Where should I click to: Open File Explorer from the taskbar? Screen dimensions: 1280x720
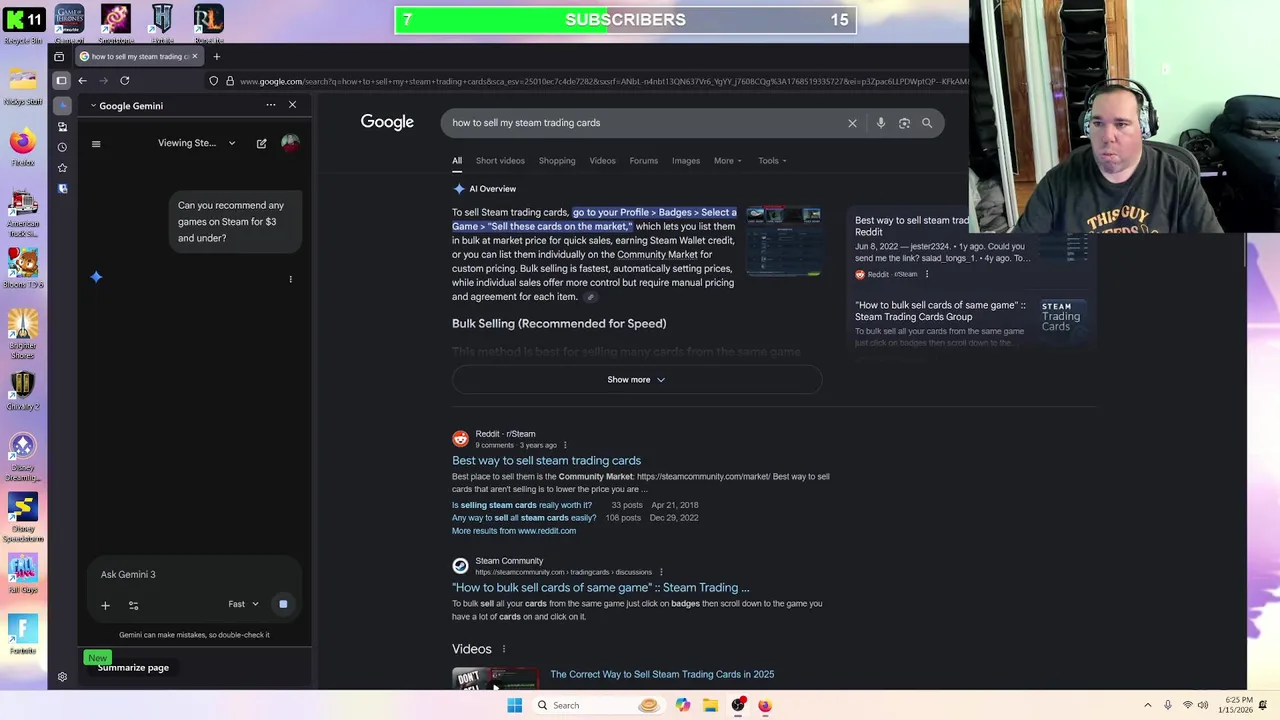click(x=710, y=705)
